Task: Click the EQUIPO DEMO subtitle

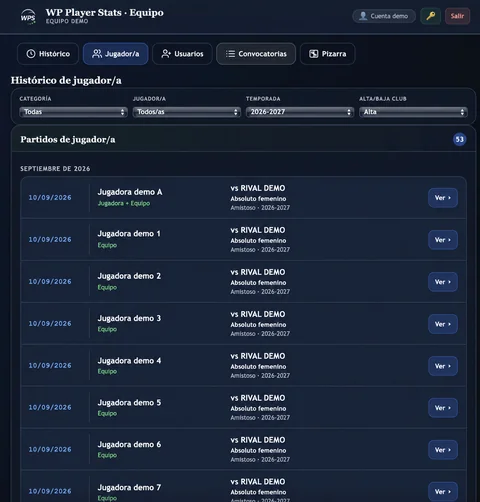Action: (67, 21)
